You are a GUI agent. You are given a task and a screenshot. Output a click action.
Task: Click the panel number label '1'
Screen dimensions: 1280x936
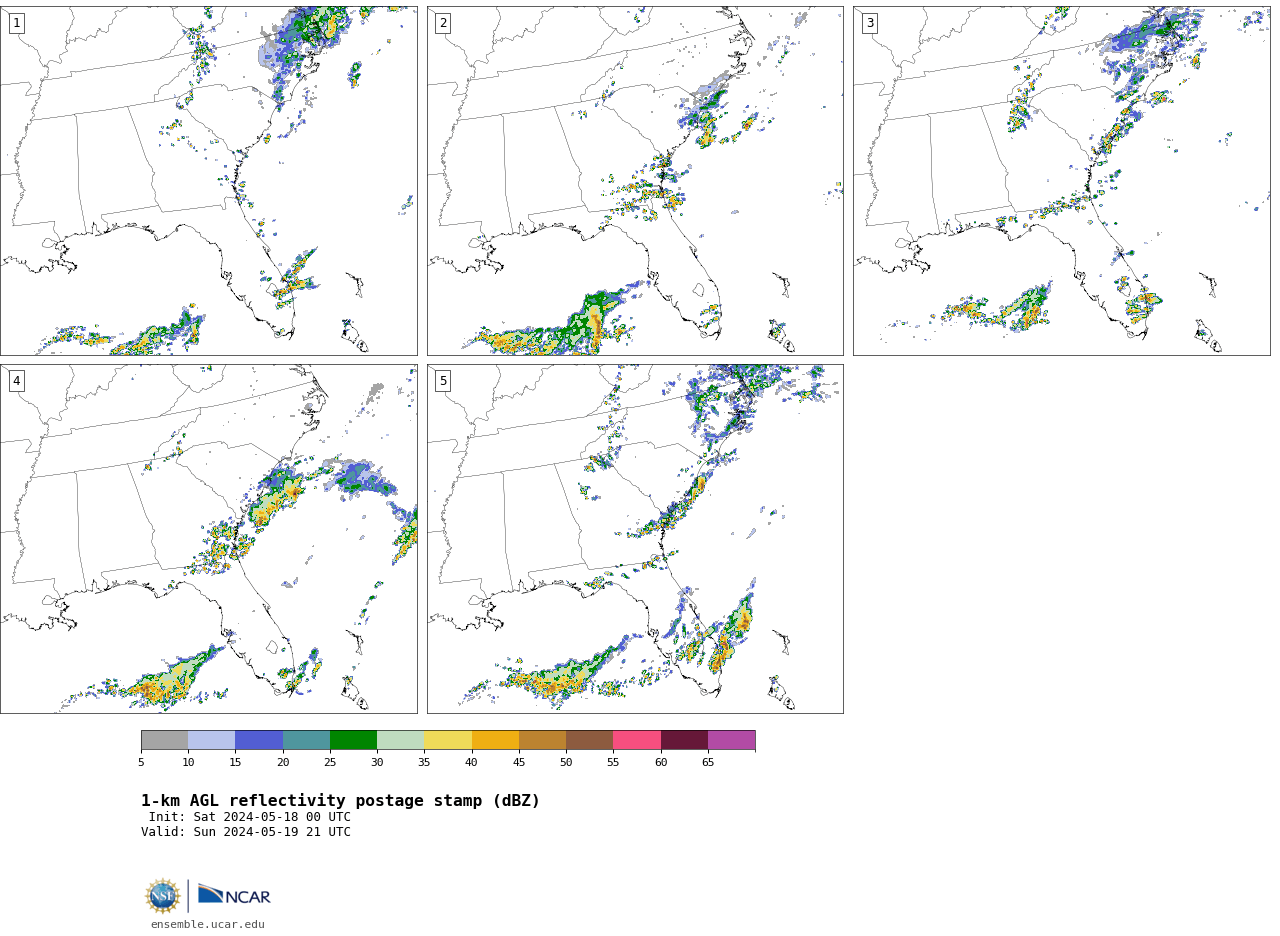16,23
